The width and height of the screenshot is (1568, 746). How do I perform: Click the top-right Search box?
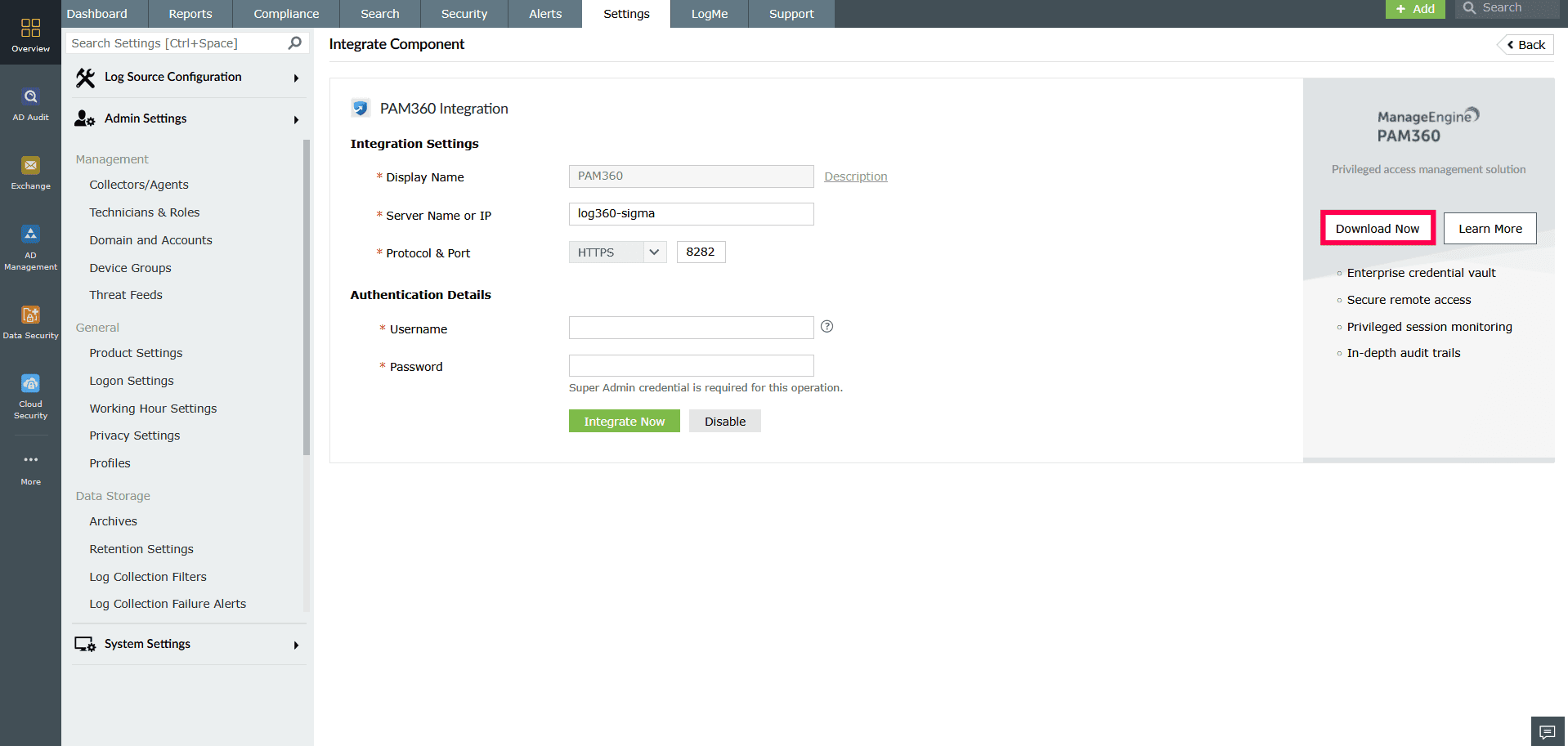click(1508, 9)
